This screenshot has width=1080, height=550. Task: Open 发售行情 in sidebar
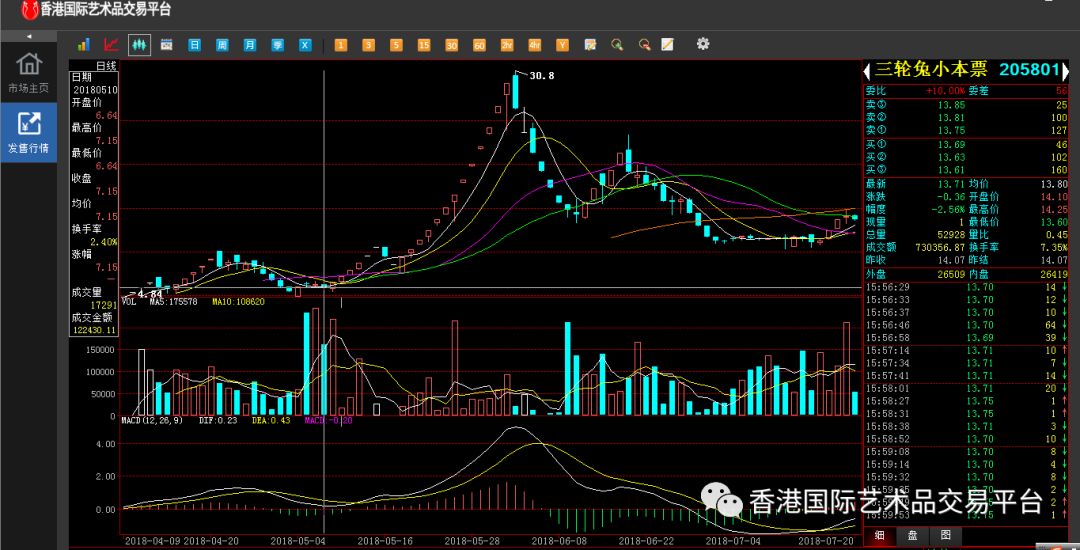28,132
